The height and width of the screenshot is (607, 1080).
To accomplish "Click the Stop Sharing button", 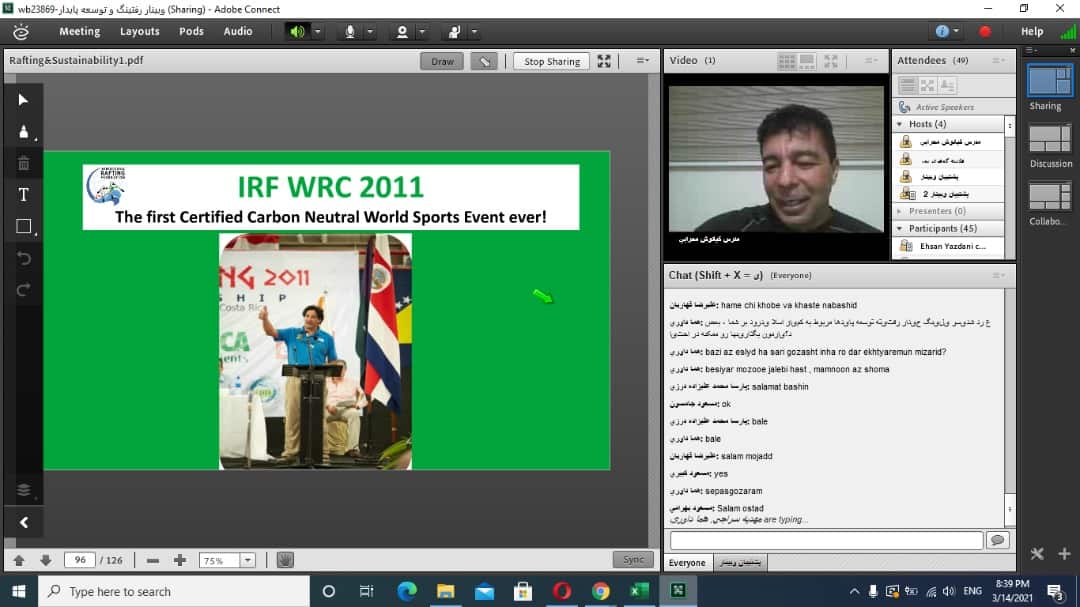I will 551,61.
